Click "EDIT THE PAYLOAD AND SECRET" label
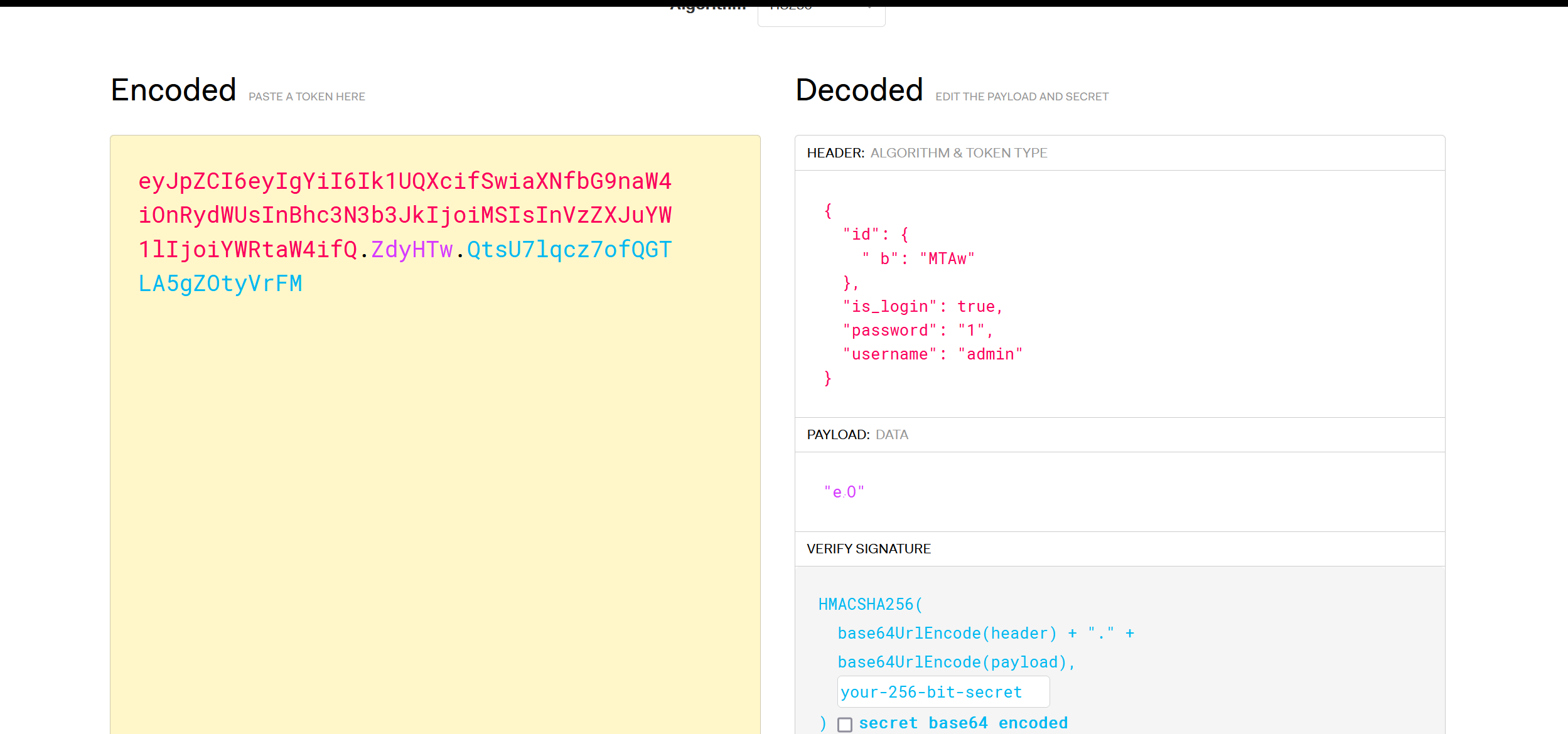 click(1022, 97)
